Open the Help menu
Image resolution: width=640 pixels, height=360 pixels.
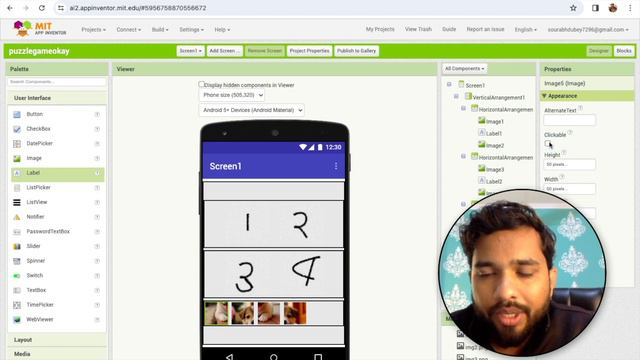click(x=222, y=29)
